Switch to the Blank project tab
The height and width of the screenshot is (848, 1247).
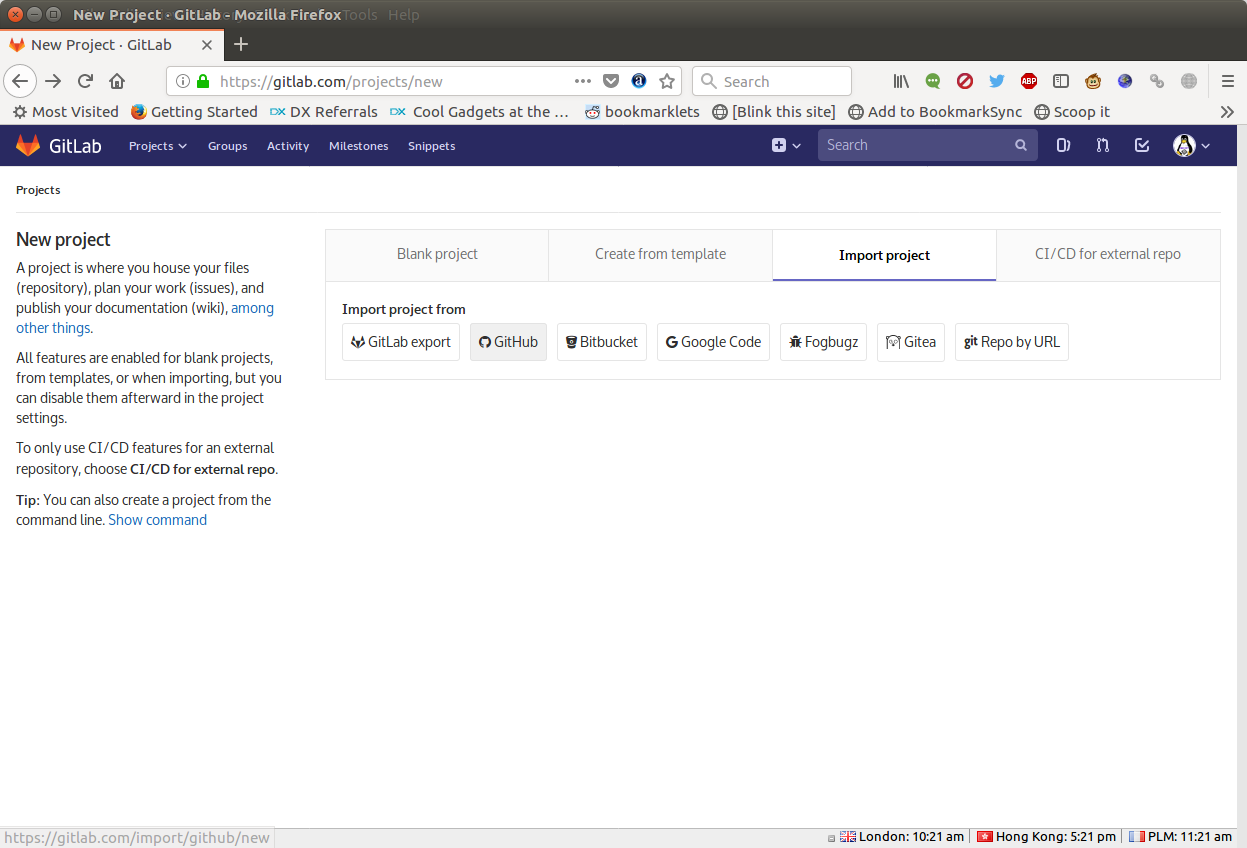(x=437, y=255)
